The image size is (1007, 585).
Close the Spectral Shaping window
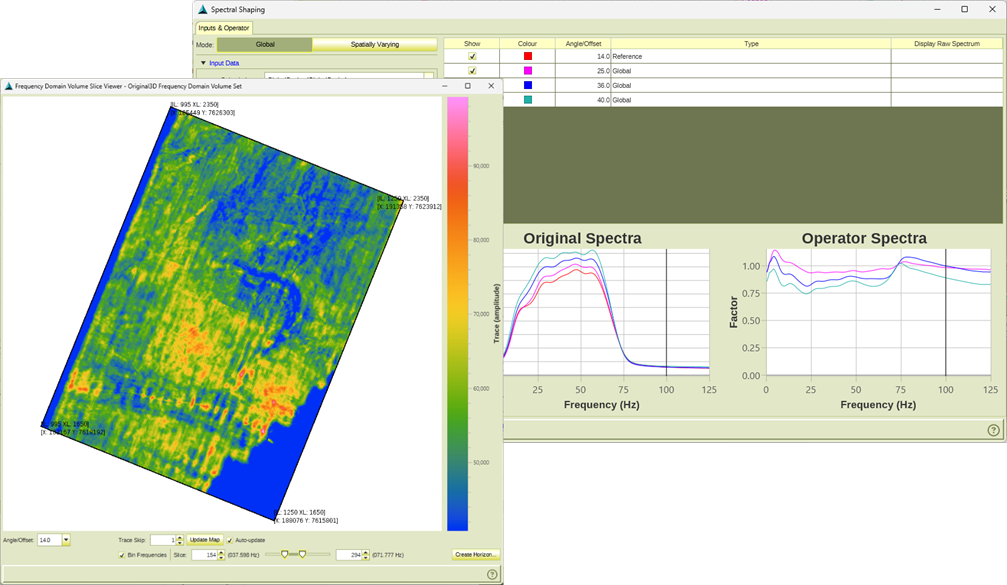[x=992, y=10]
